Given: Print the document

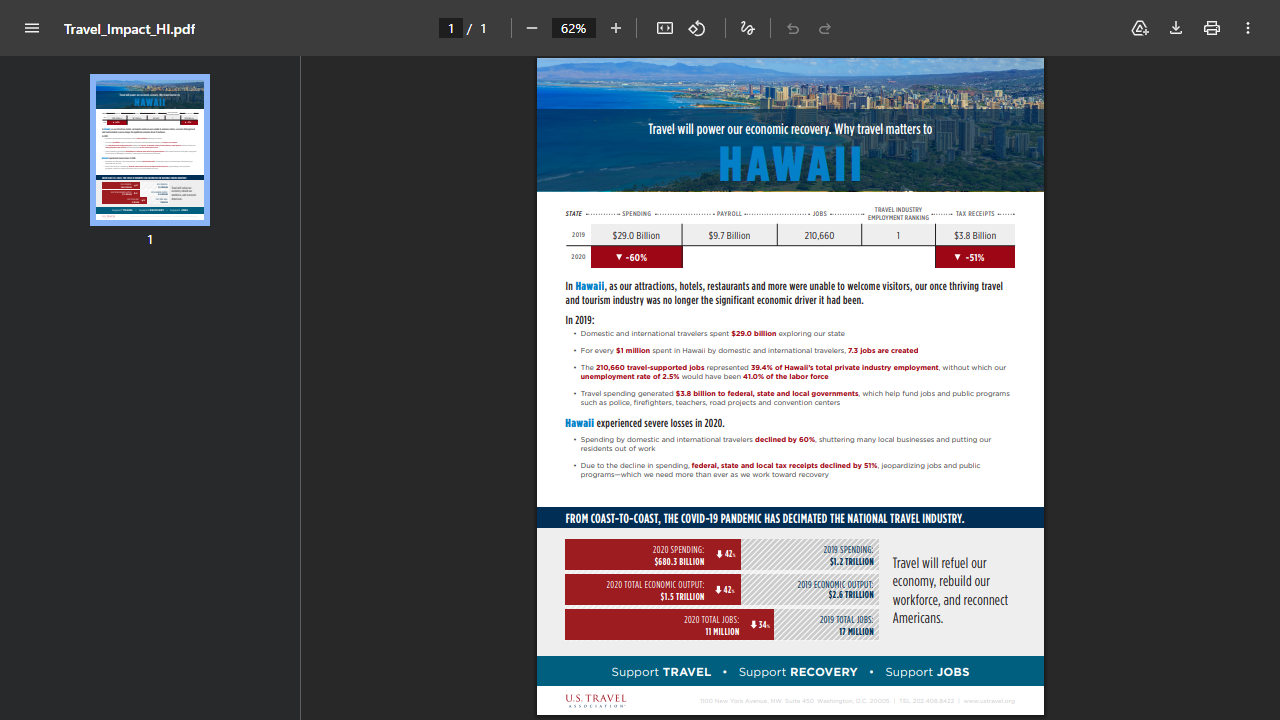Looking at the screenshot, I should (x=1212, y=28).
